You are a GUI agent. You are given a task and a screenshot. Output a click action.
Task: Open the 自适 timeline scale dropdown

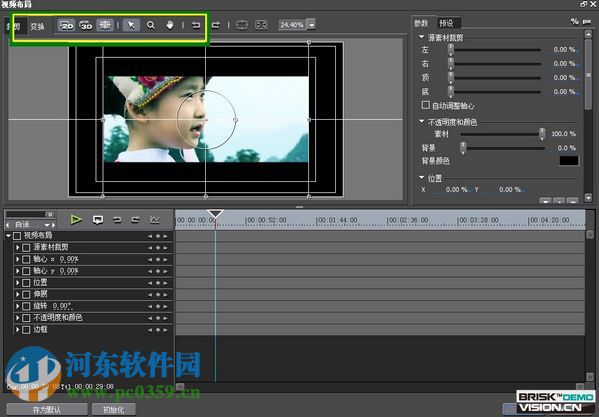47,225
